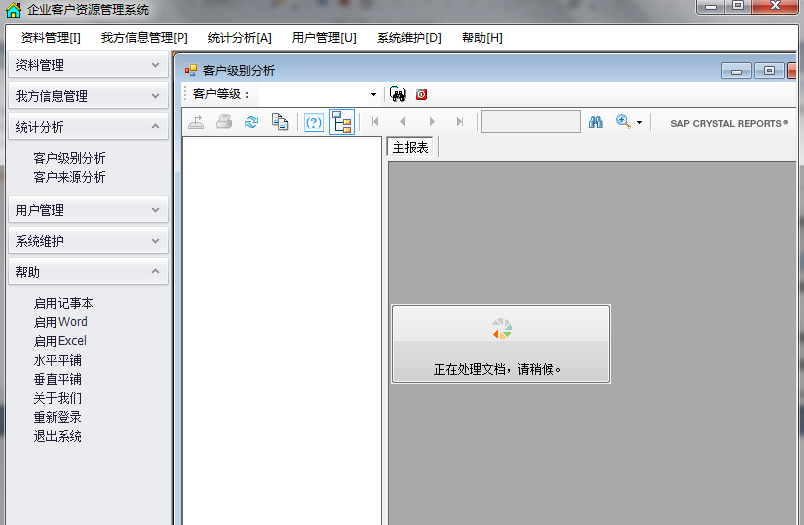Open the 系统维护[D] menu
This screenshot has height=525, width=804.
point(409,38)
